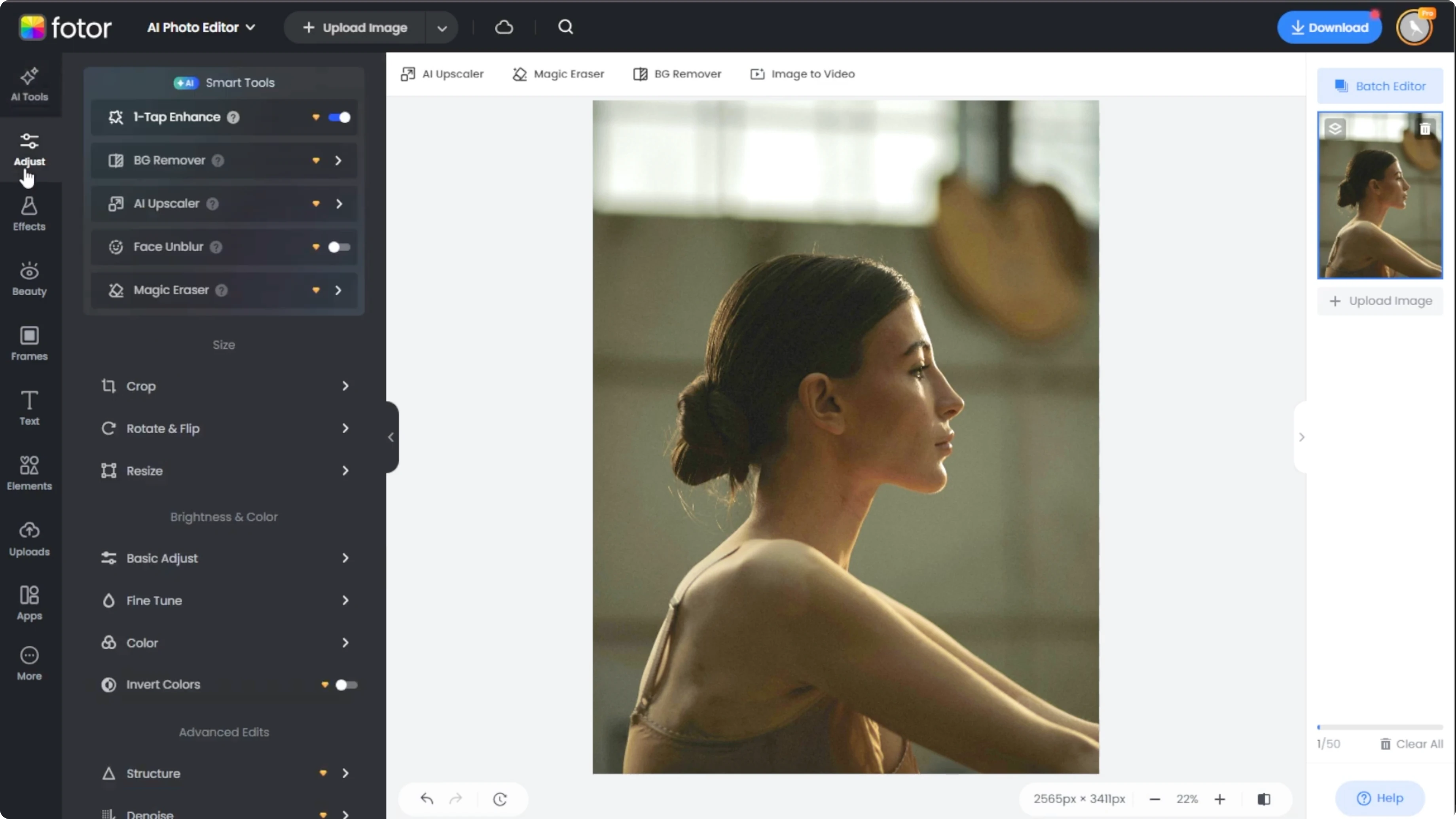
Task: Click Upload Image in the right panel
Action: point(1380,301)
